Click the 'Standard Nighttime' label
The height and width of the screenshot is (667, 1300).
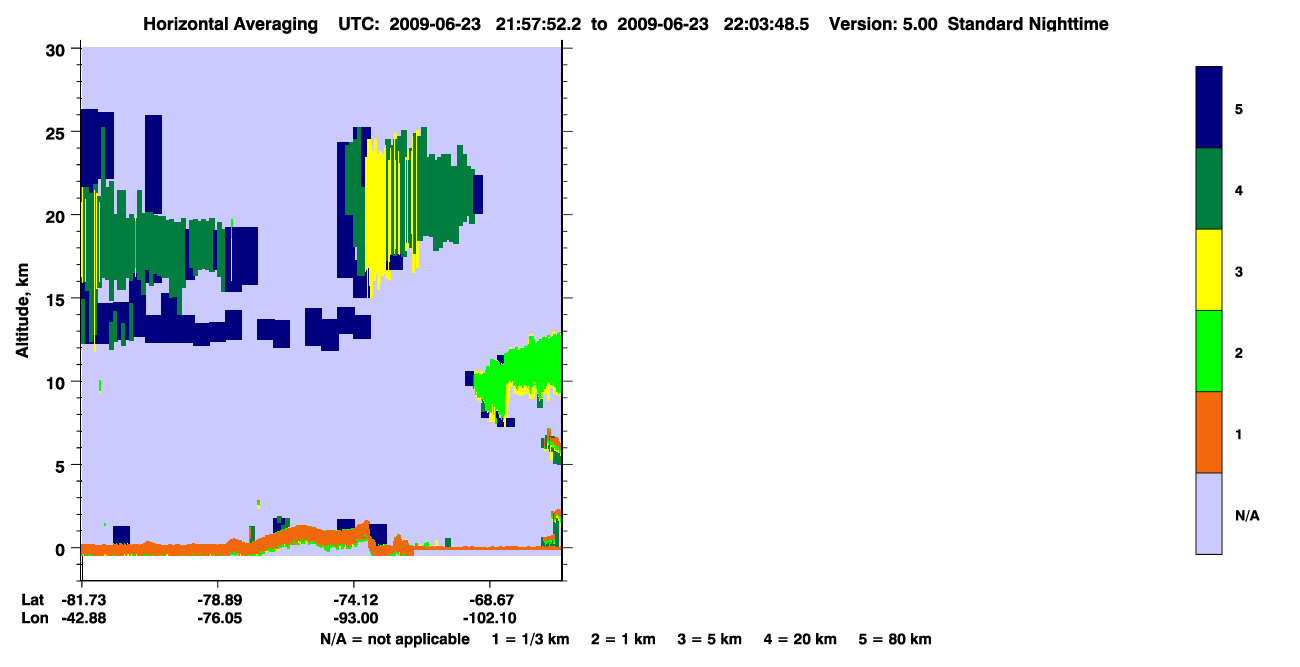point(1028,24)
